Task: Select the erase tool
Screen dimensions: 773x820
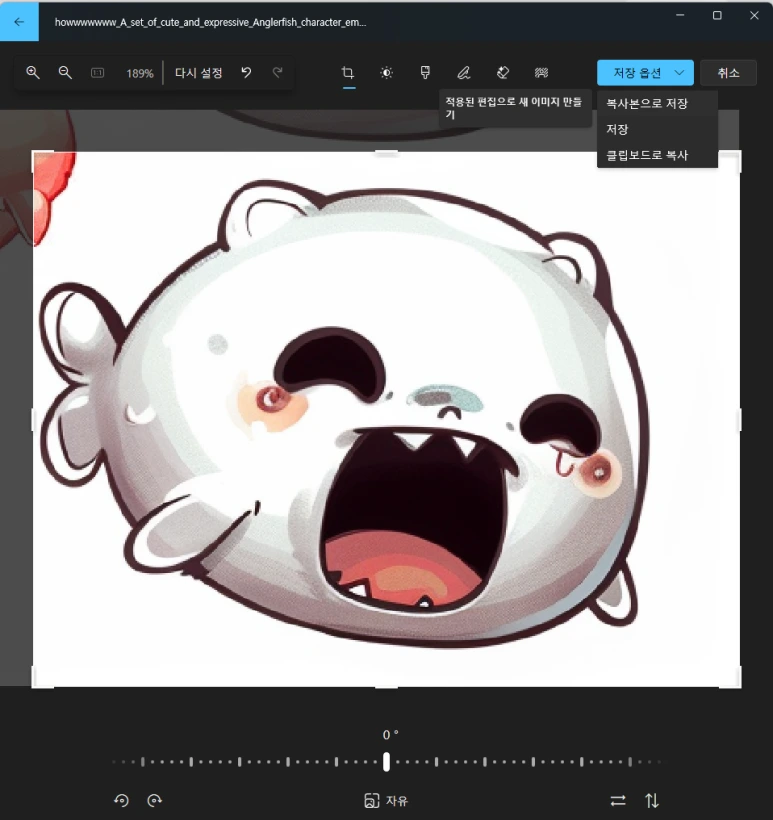Action: pyautogui.click(x=503, y=73)
